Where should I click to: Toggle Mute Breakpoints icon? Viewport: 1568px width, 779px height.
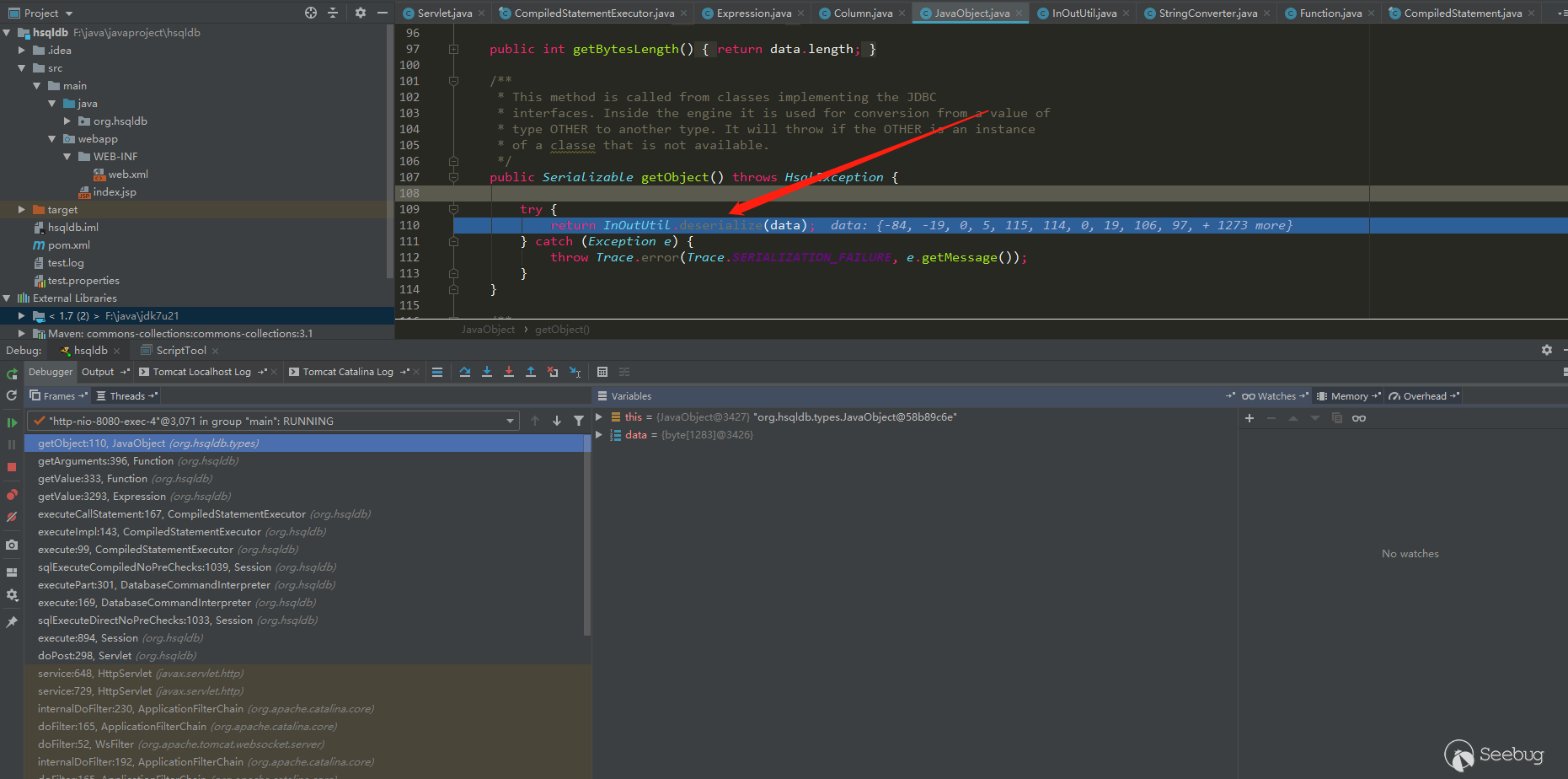point(12,517)
